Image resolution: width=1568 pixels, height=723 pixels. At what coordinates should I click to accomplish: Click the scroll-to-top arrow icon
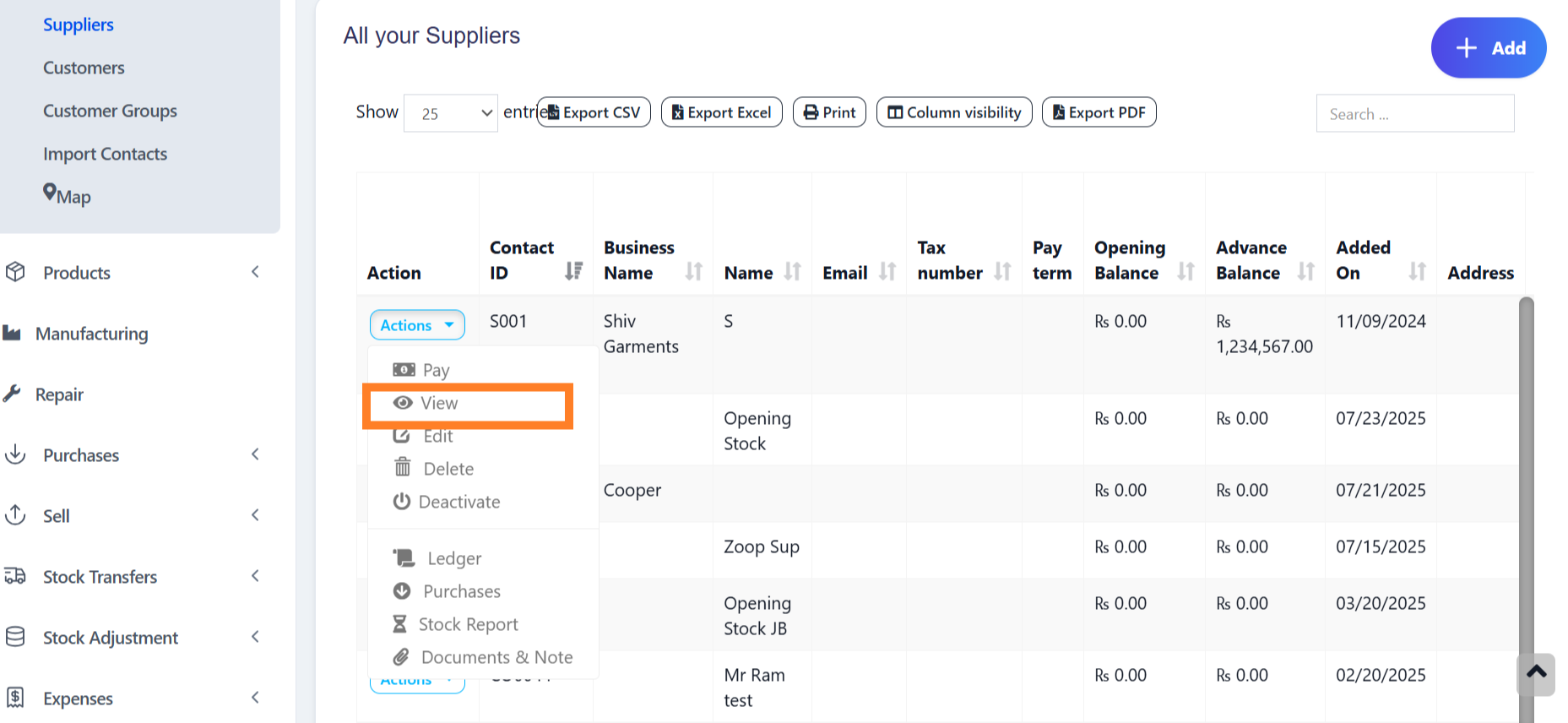1536,673
